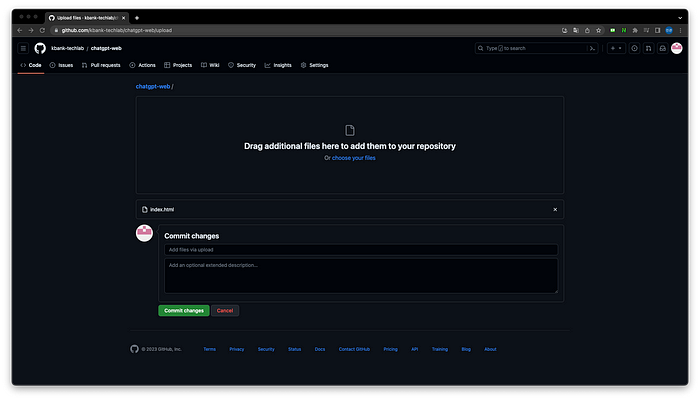This screenshot has width=700, height=400.
Task: Click the GitHub Octocat logo in header
Action: tap(40, 48)
